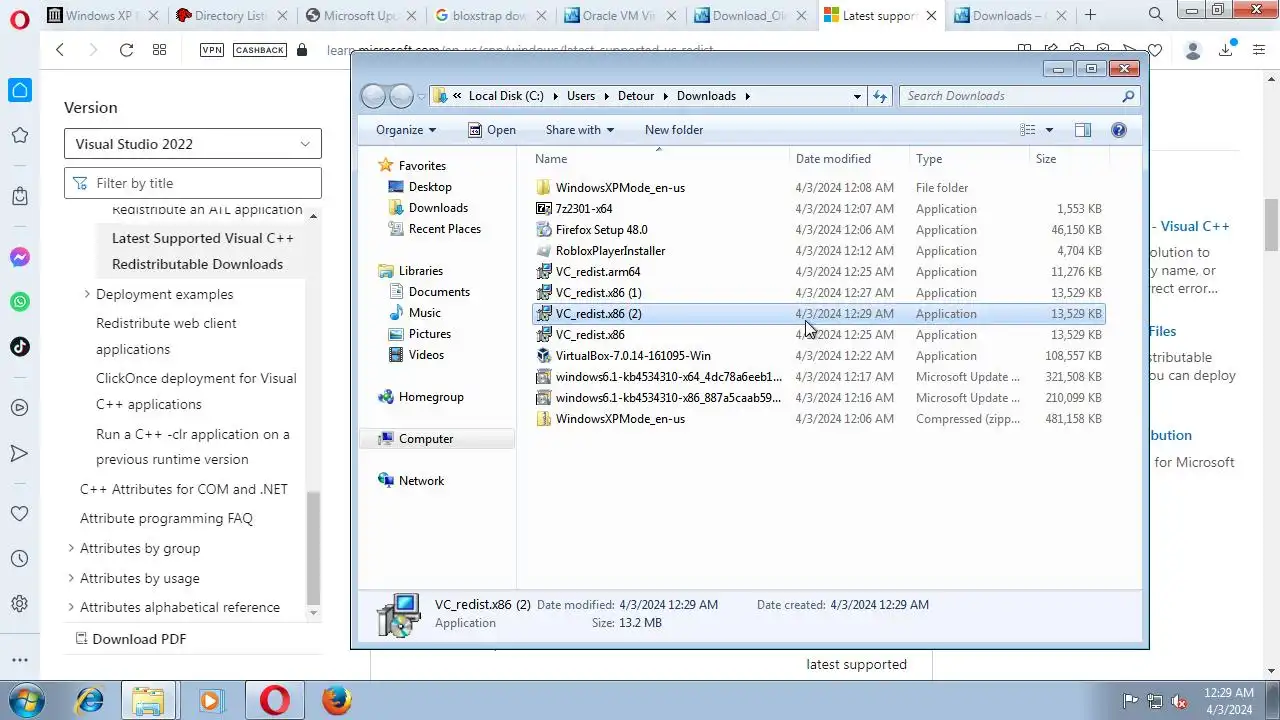Sort files by Date modified column
The image size is (1280, 720).
click(833, 159)
